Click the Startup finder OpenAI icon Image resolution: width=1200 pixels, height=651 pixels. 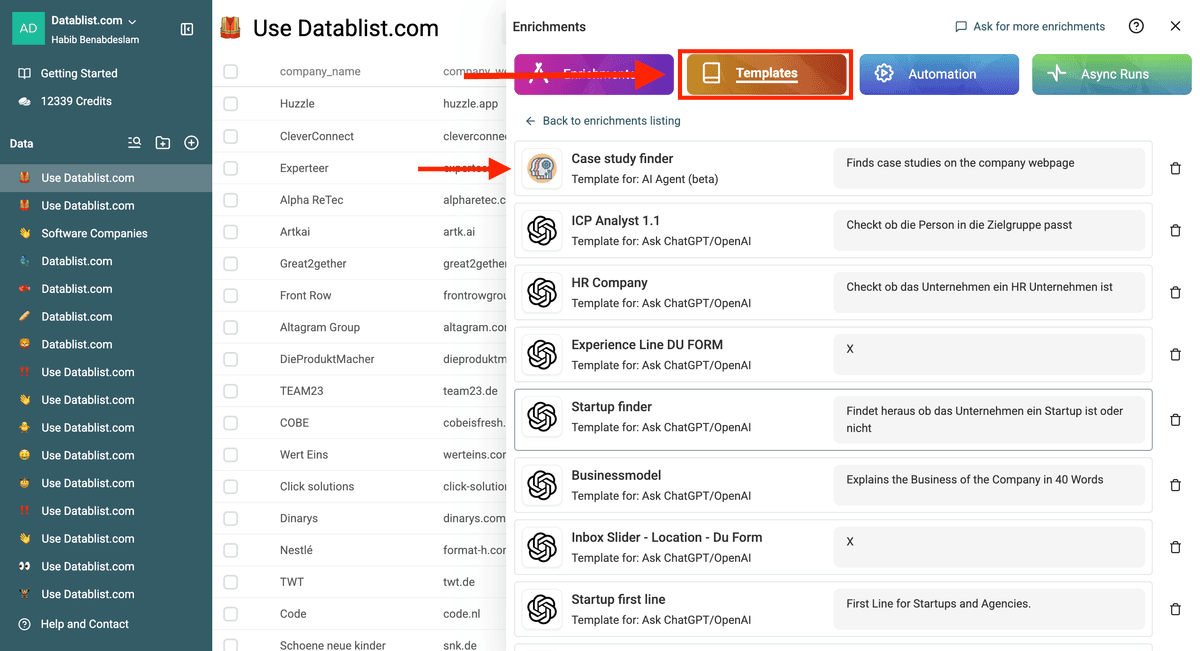point(542,417)
